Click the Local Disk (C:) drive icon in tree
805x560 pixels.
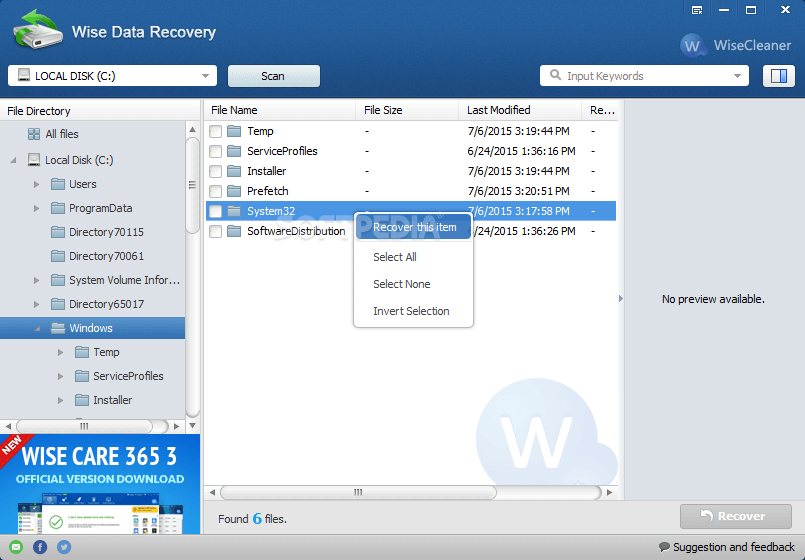point(34,160)
